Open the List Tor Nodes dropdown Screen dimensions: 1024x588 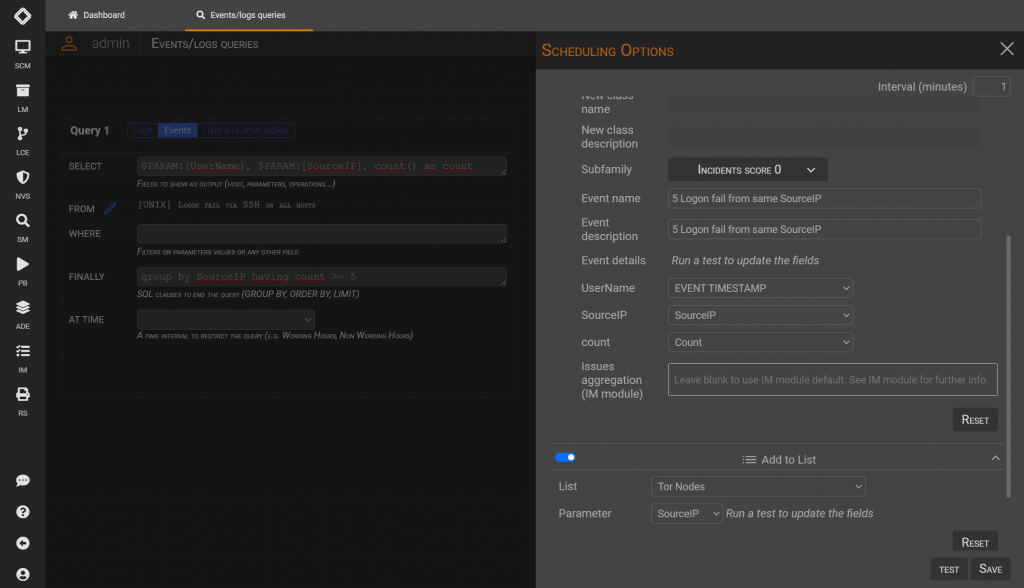tap(758, 487)
